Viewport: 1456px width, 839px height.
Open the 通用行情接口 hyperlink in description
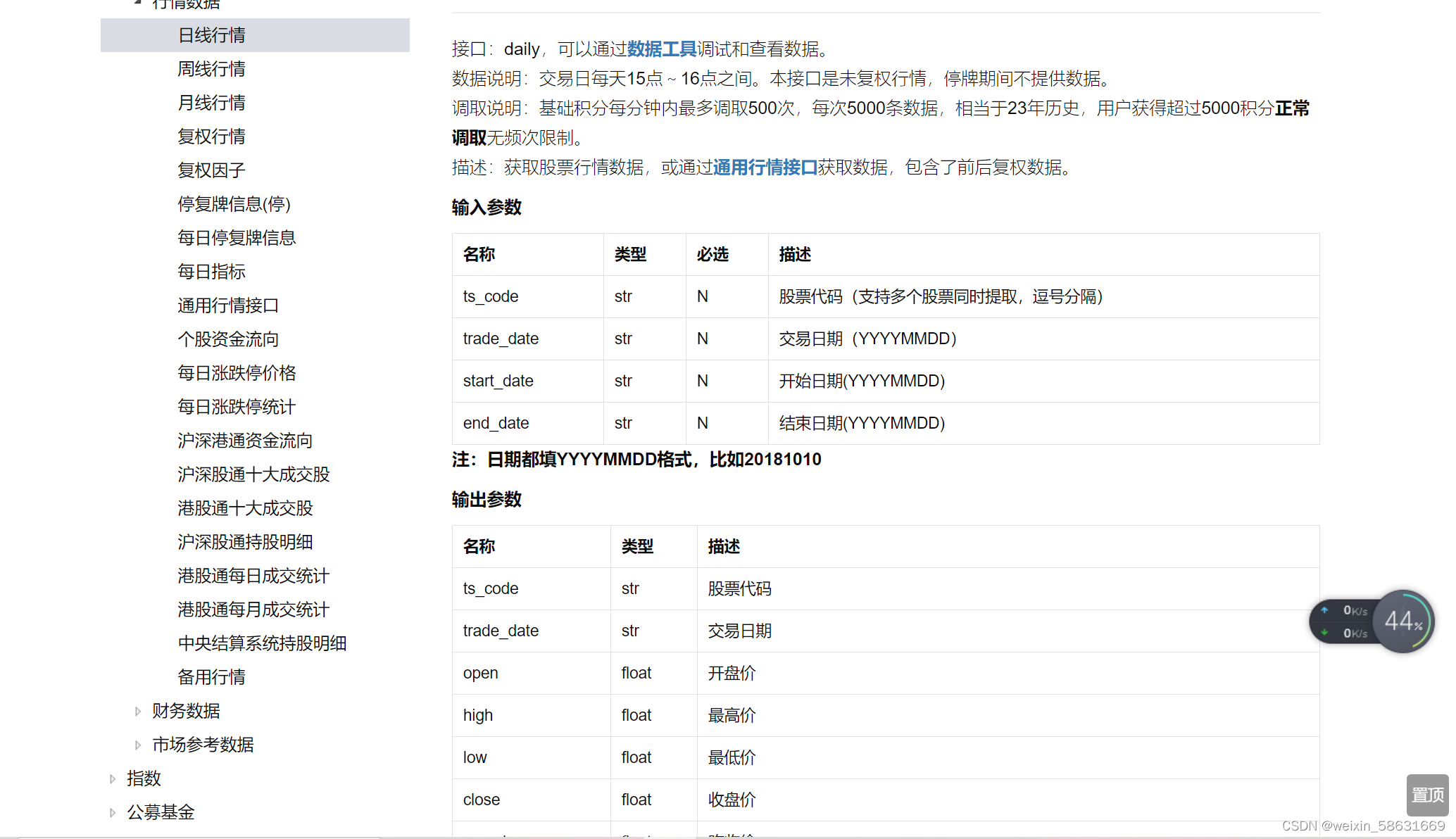tap(765, 168)
